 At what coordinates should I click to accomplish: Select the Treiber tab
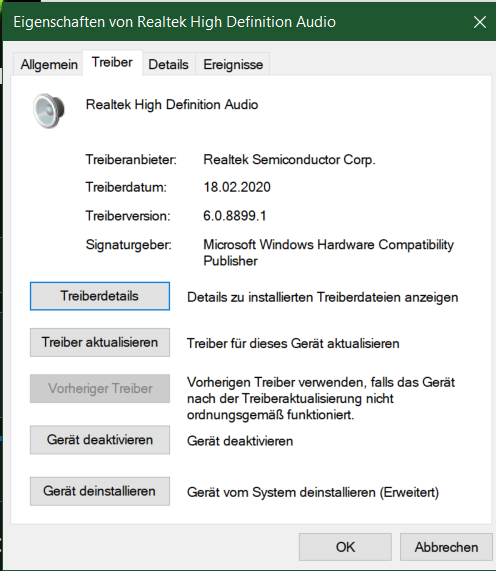pos(112,62)
